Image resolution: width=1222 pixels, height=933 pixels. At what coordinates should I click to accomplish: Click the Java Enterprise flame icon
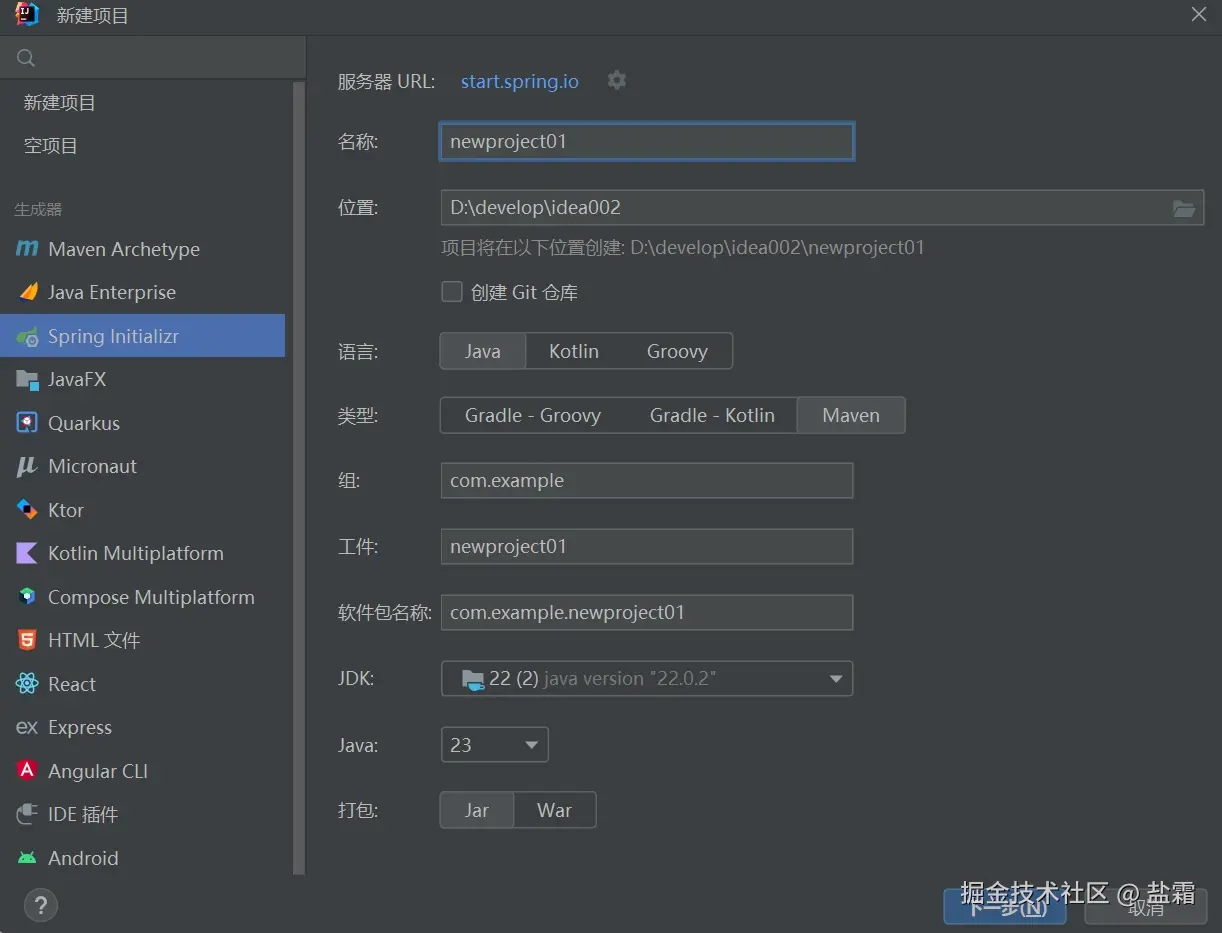27,292
